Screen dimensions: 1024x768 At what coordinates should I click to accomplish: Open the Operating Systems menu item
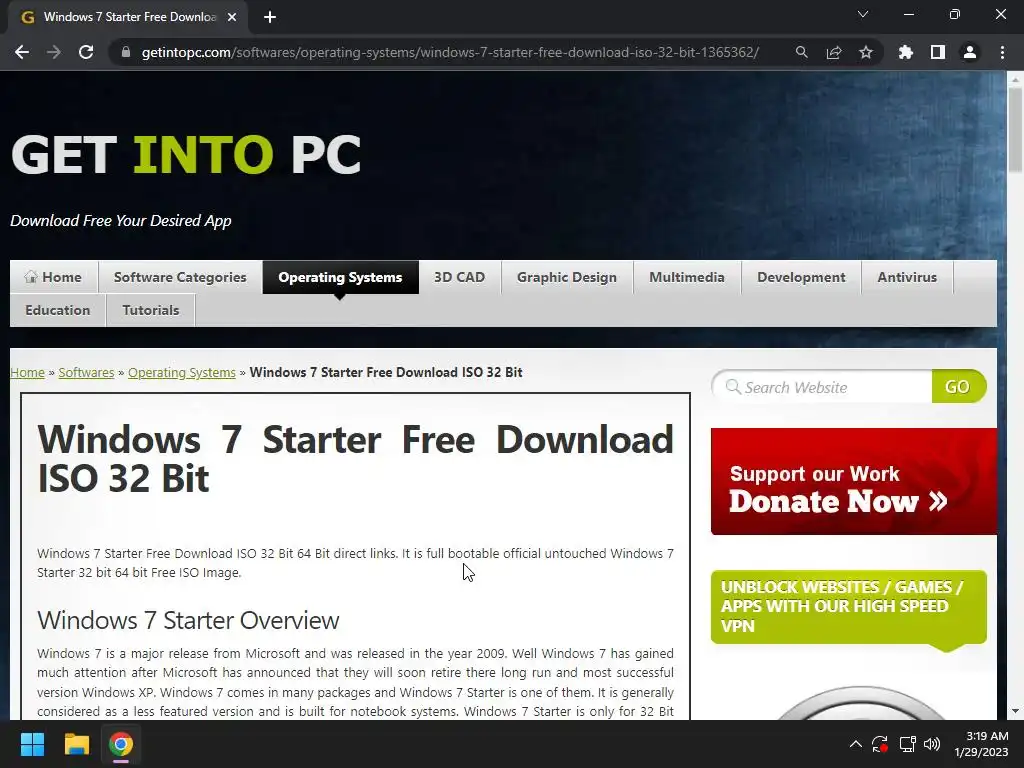(340, 277)
